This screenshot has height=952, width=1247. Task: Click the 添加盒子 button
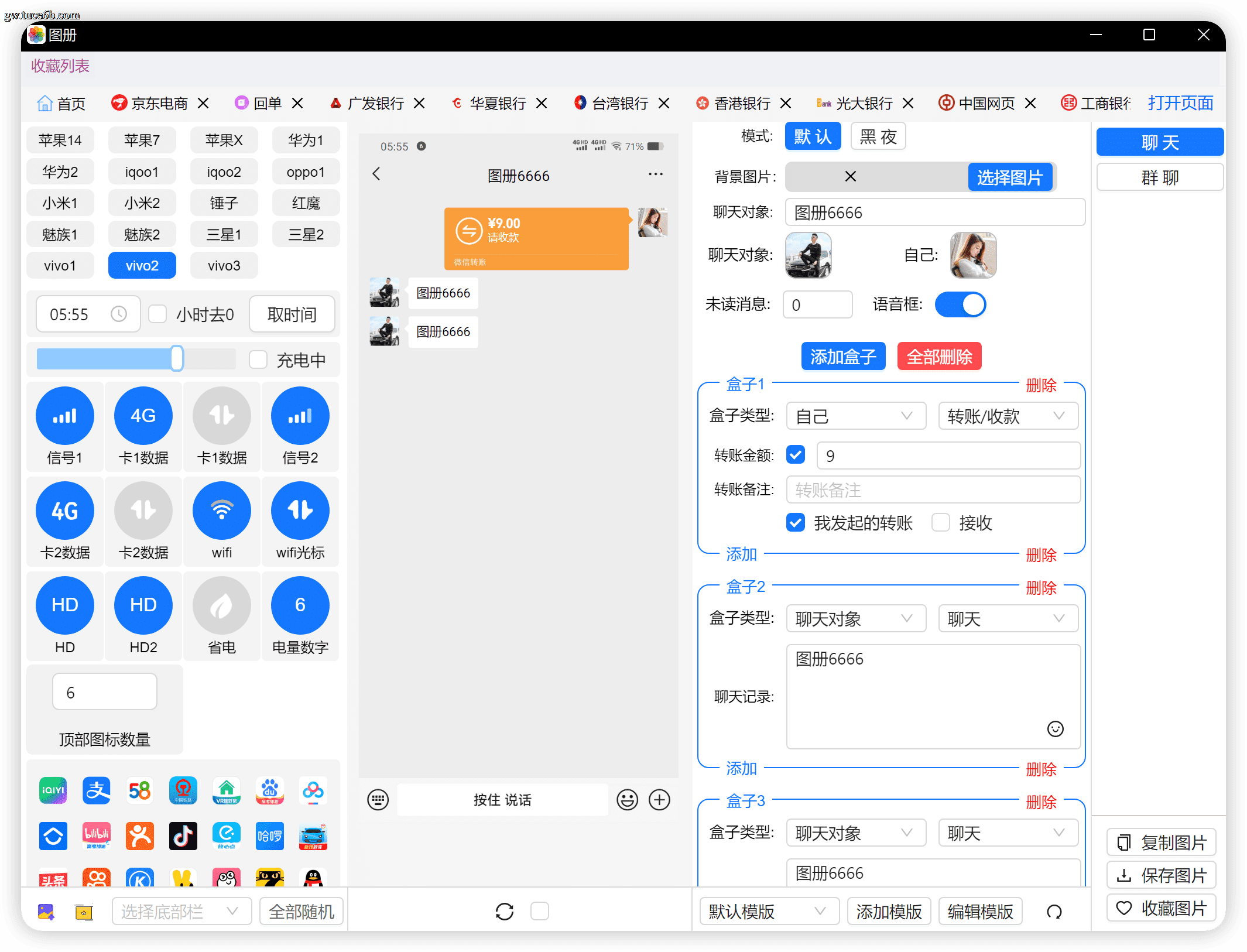[843, 356]
